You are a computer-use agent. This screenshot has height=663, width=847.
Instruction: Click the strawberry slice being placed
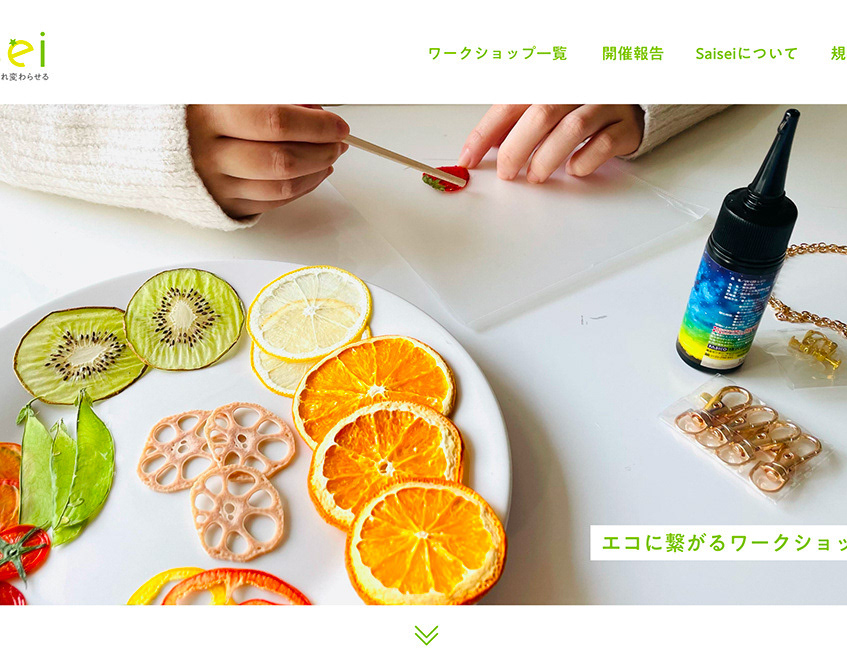pos(446,178)
